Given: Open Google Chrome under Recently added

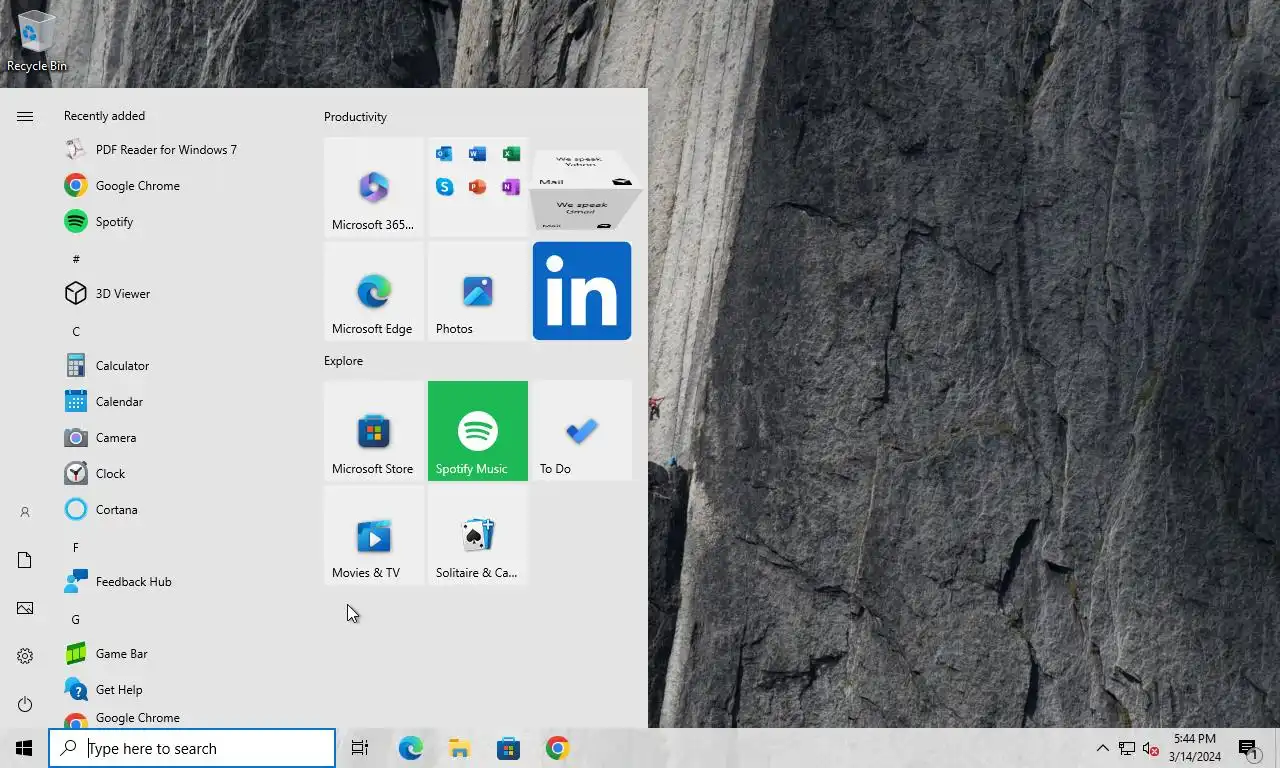Looking at the screenshot, I should [180, 186].
